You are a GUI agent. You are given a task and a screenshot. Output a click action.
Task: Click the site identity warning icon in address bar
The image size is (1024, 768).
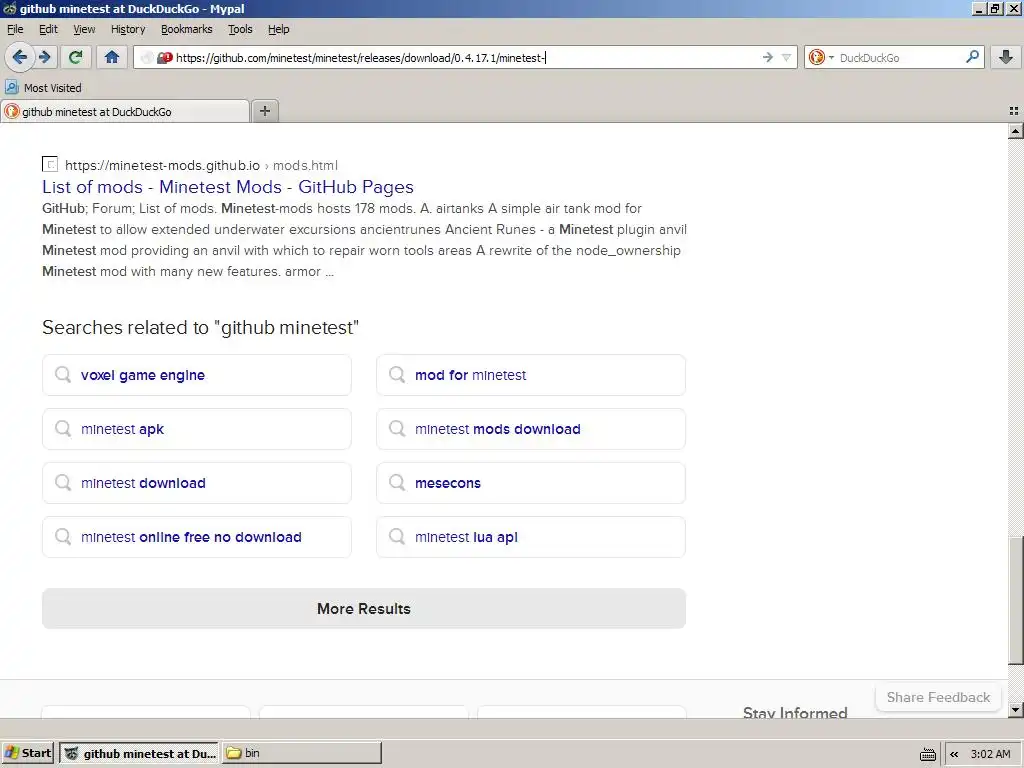tap(164, 57)
